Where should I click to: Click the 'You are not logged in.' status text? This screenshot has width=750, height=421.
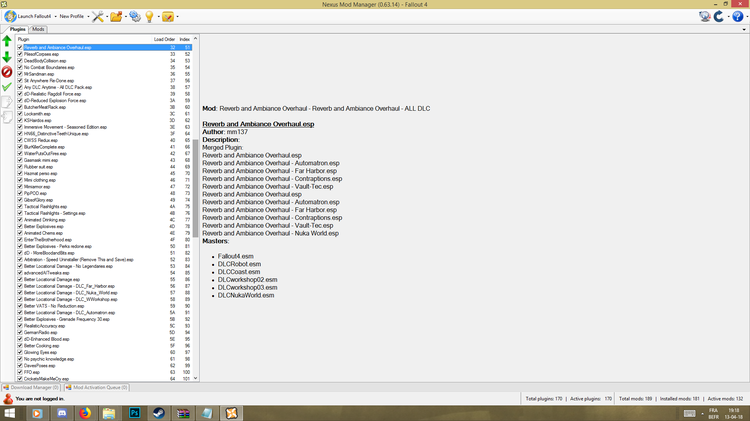click(40, 399)
